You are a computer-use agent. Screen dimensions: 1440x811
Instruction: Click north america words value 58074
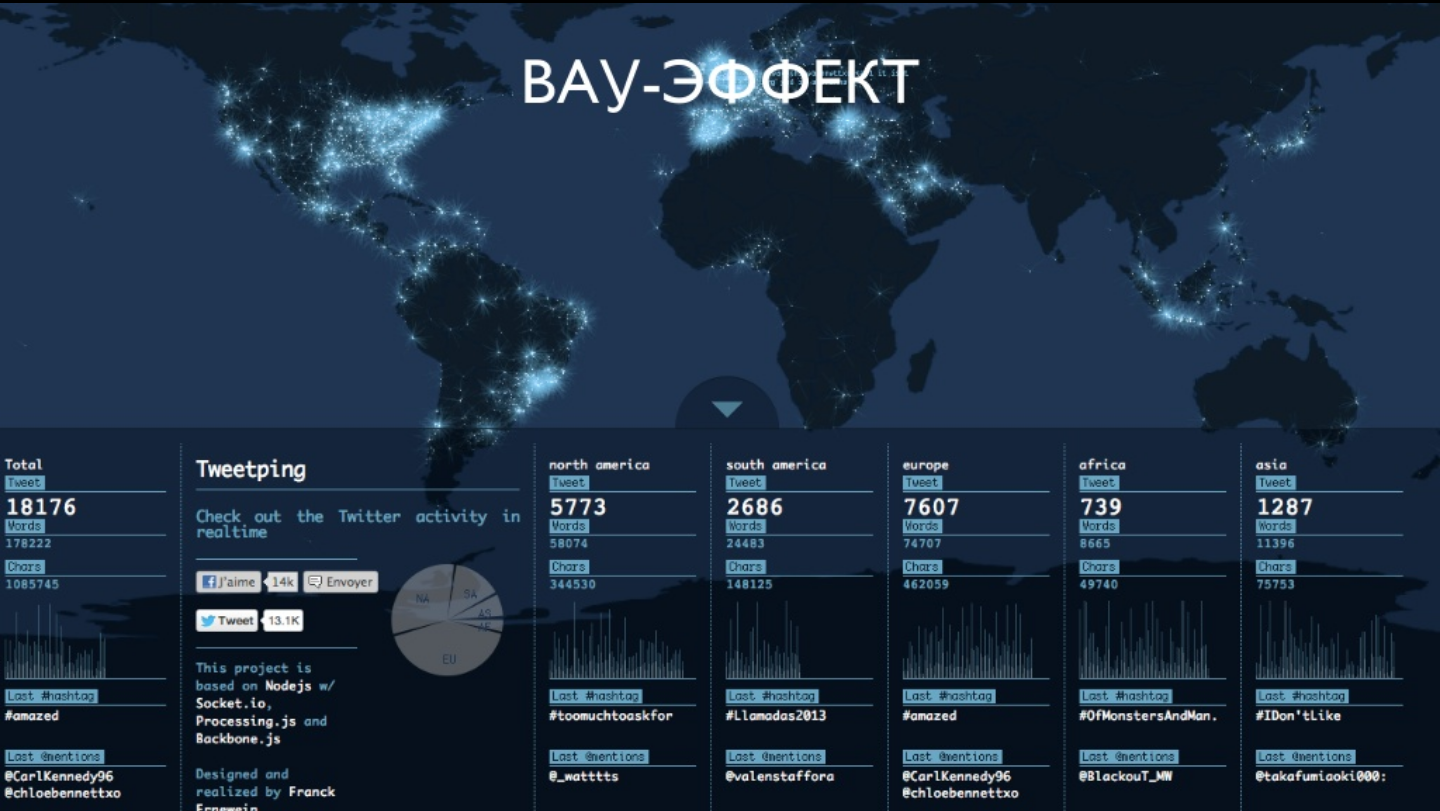point(569,544)
